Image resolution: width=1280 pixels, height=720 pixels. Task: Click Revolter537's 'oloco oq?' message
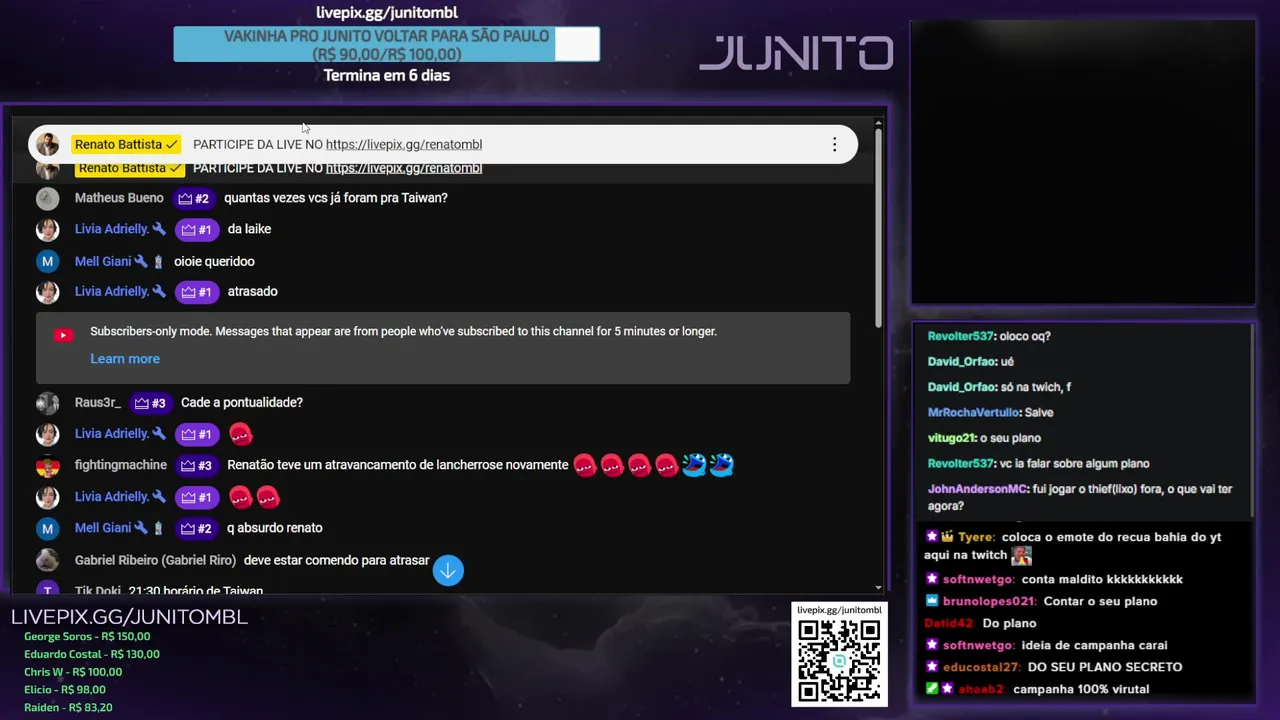click(1024, 336)
